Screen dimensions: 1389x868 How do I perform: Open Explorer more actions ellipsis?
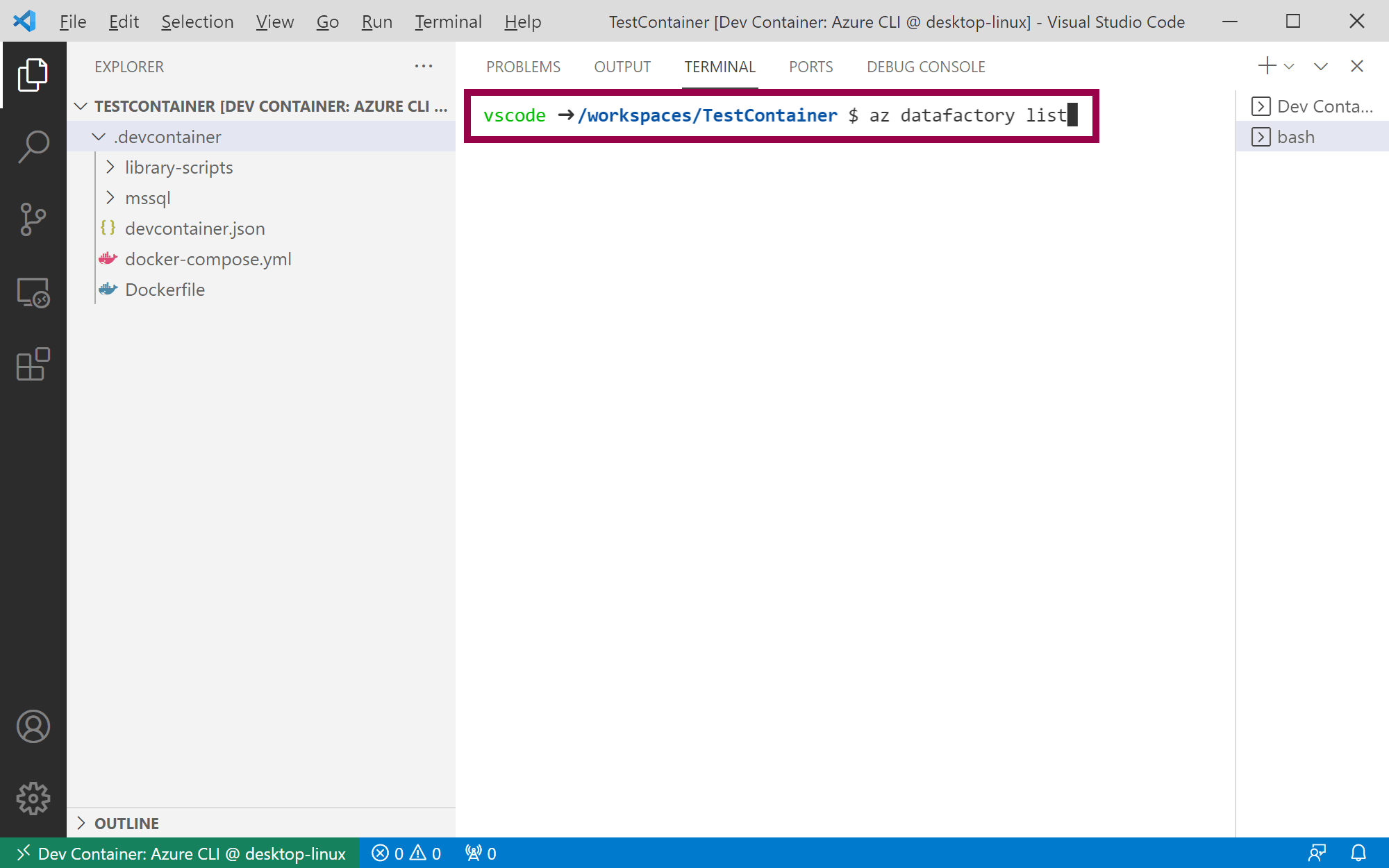pos(424,67)
